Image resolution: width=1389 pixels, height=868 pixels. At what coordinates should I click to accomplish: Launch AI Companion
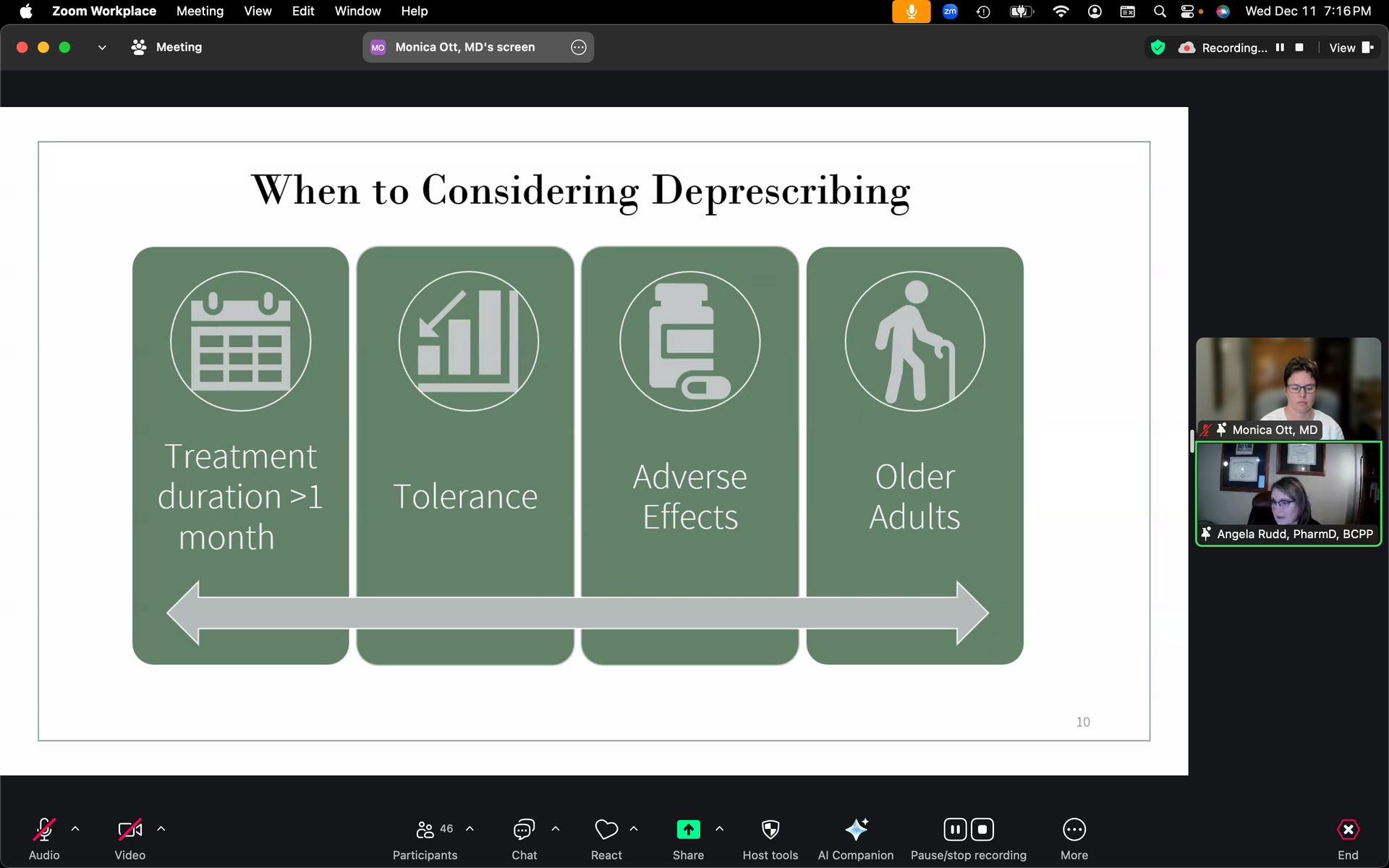(x=856, y=830)
